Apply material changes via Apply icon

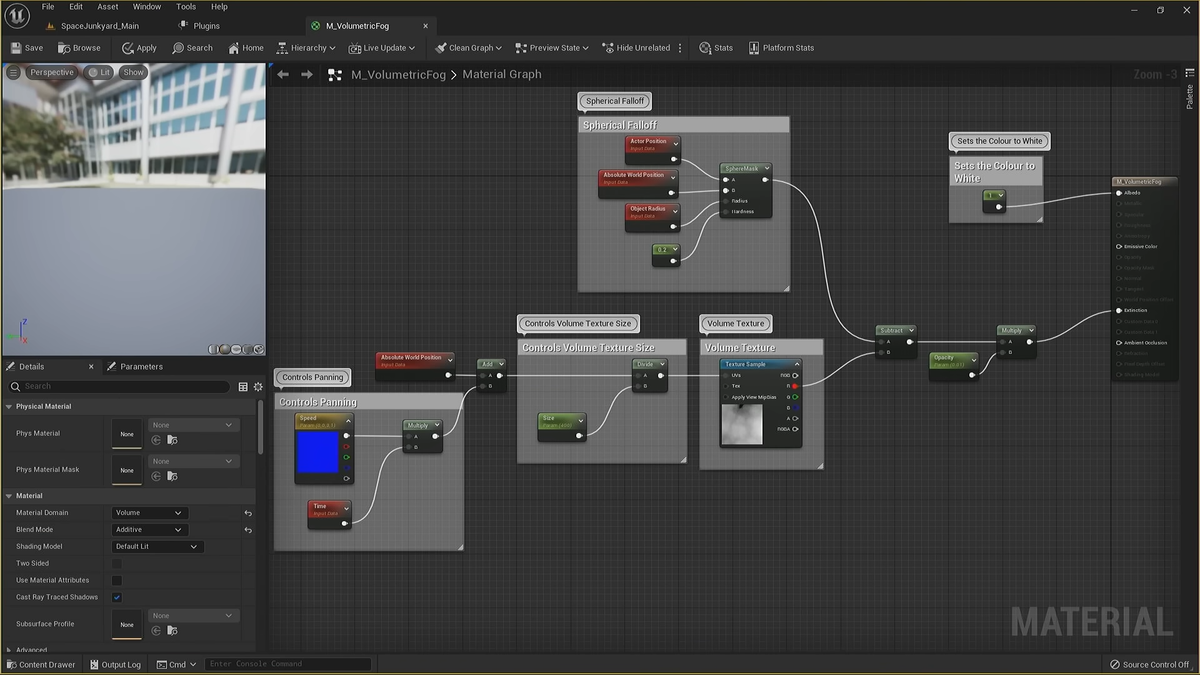click(128, 48)
